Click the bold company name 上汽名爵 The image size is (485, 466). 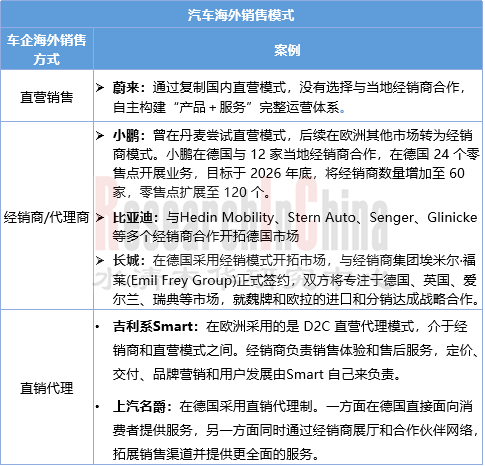pyautogui.click(x=139, y=406)
